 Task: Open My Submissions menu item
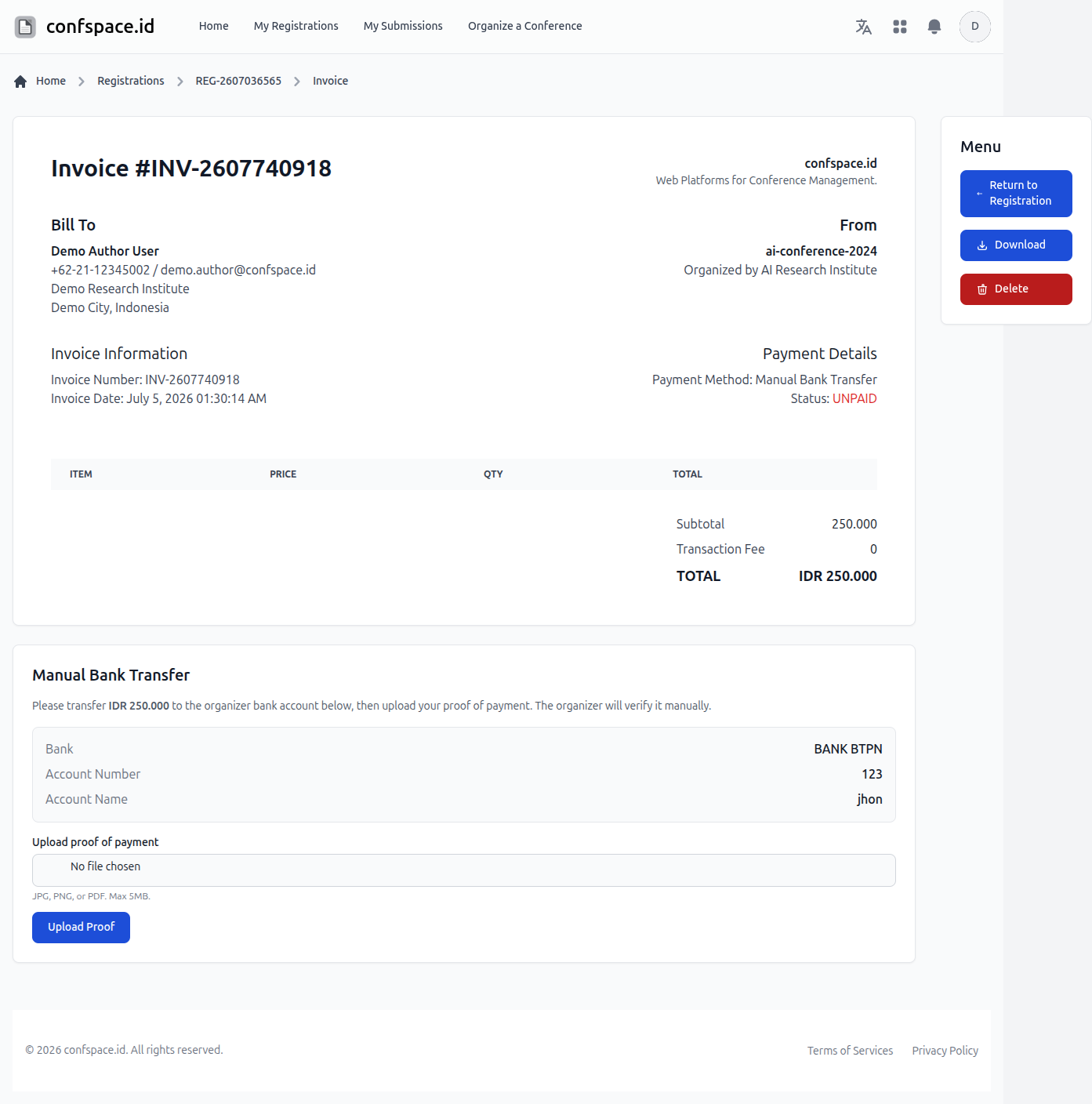point(403,26)
